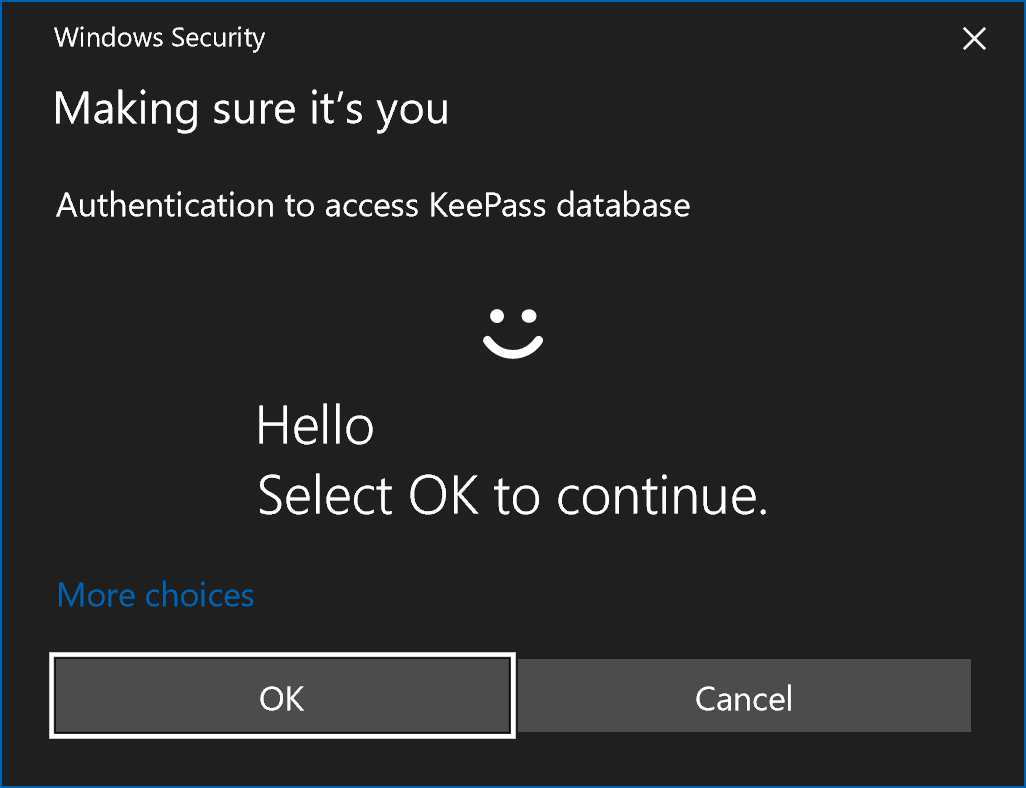1026x788 pixels.
Task: Click the Hello greeting text
Action: tap(315, 427)
